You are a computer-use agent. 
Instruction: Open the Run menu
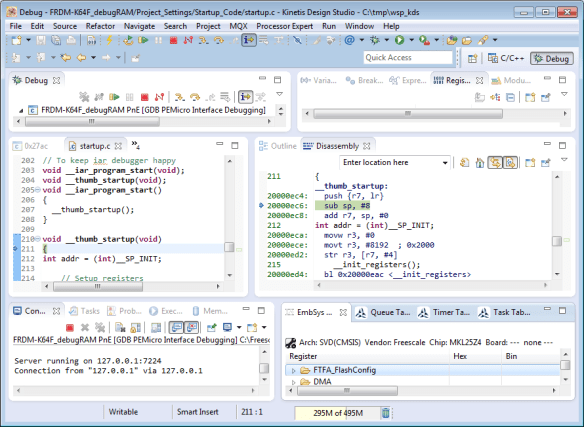coord(329,26)
